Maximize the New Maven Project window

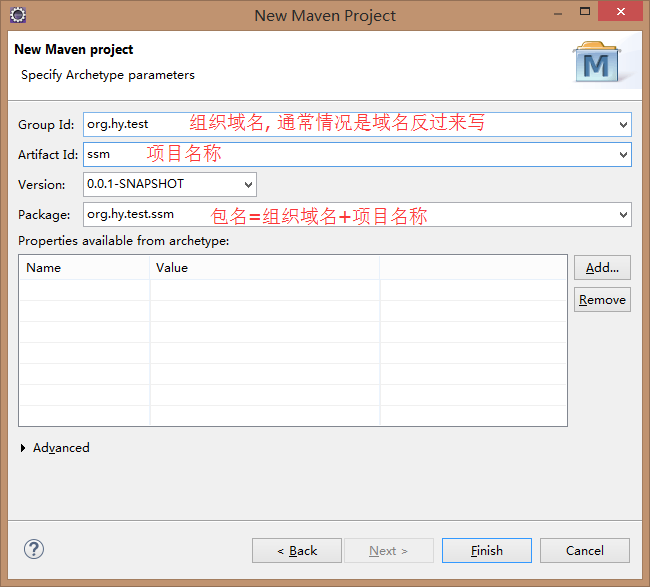(x=585, y=11)
